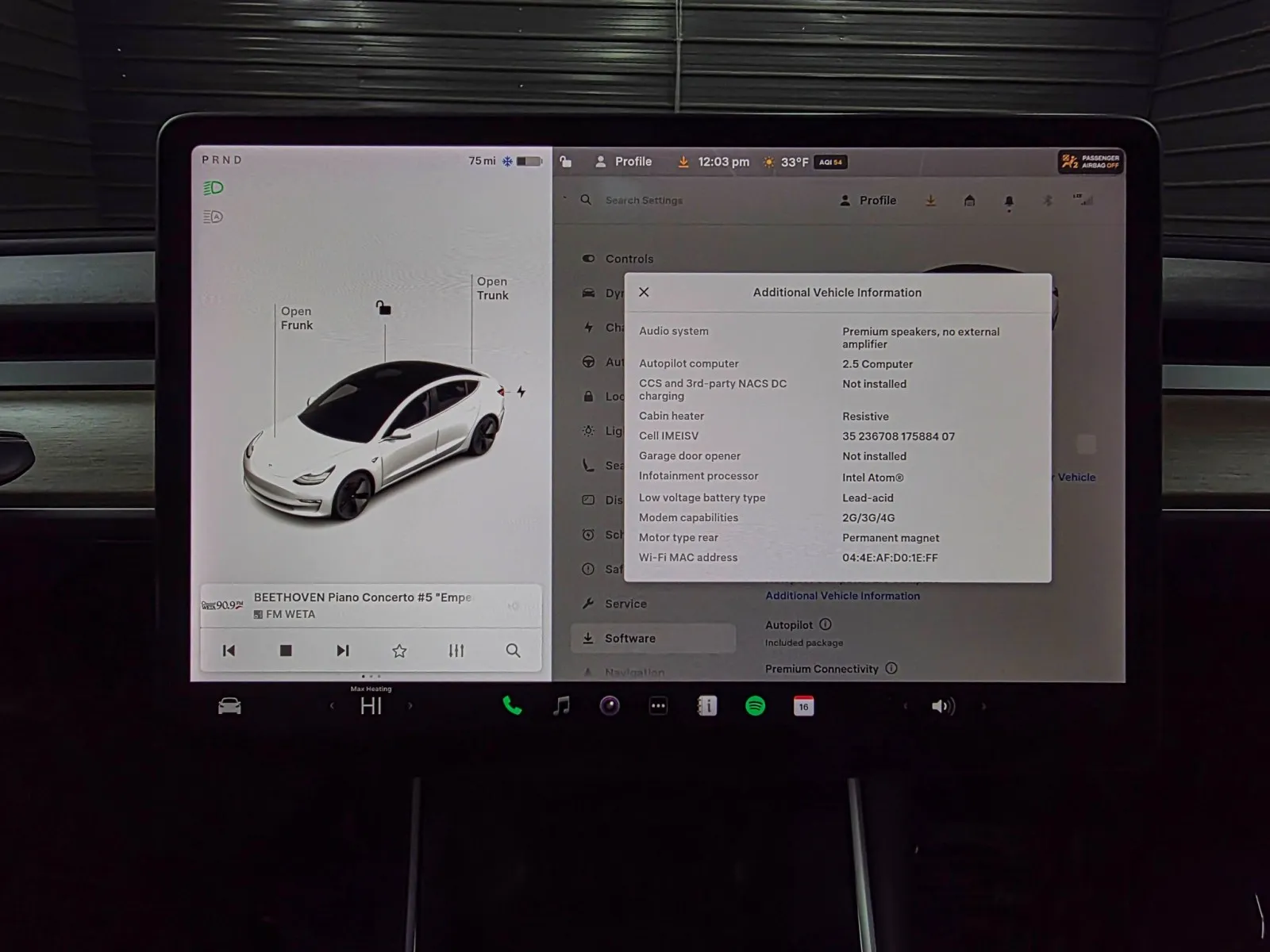1270x952 pixels.
Task: Open the Service settings menu item
Action: [625, 604]
